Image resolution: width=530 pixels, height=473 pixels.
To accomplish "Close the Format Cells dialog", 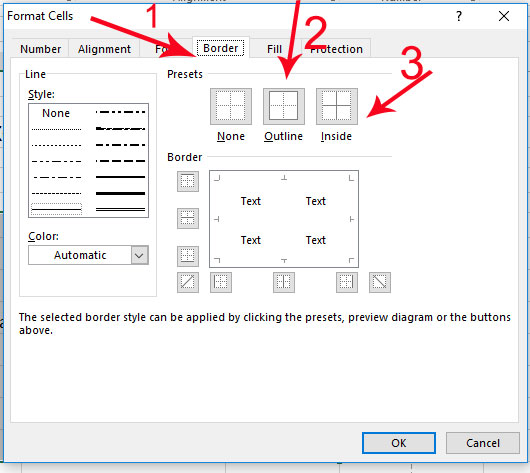I will click(504, 16).
